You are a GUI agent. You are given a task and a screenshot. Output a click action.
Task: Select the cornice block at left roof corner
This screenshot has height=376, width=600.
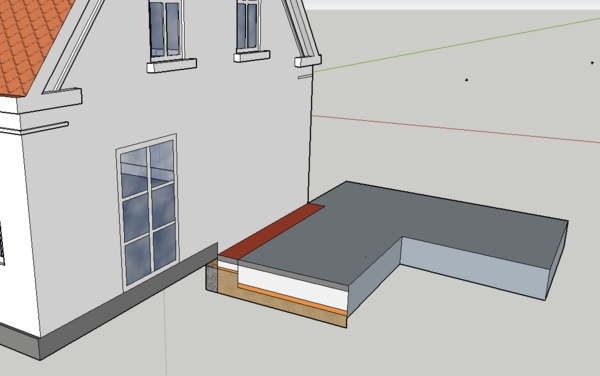pos(50,100)
